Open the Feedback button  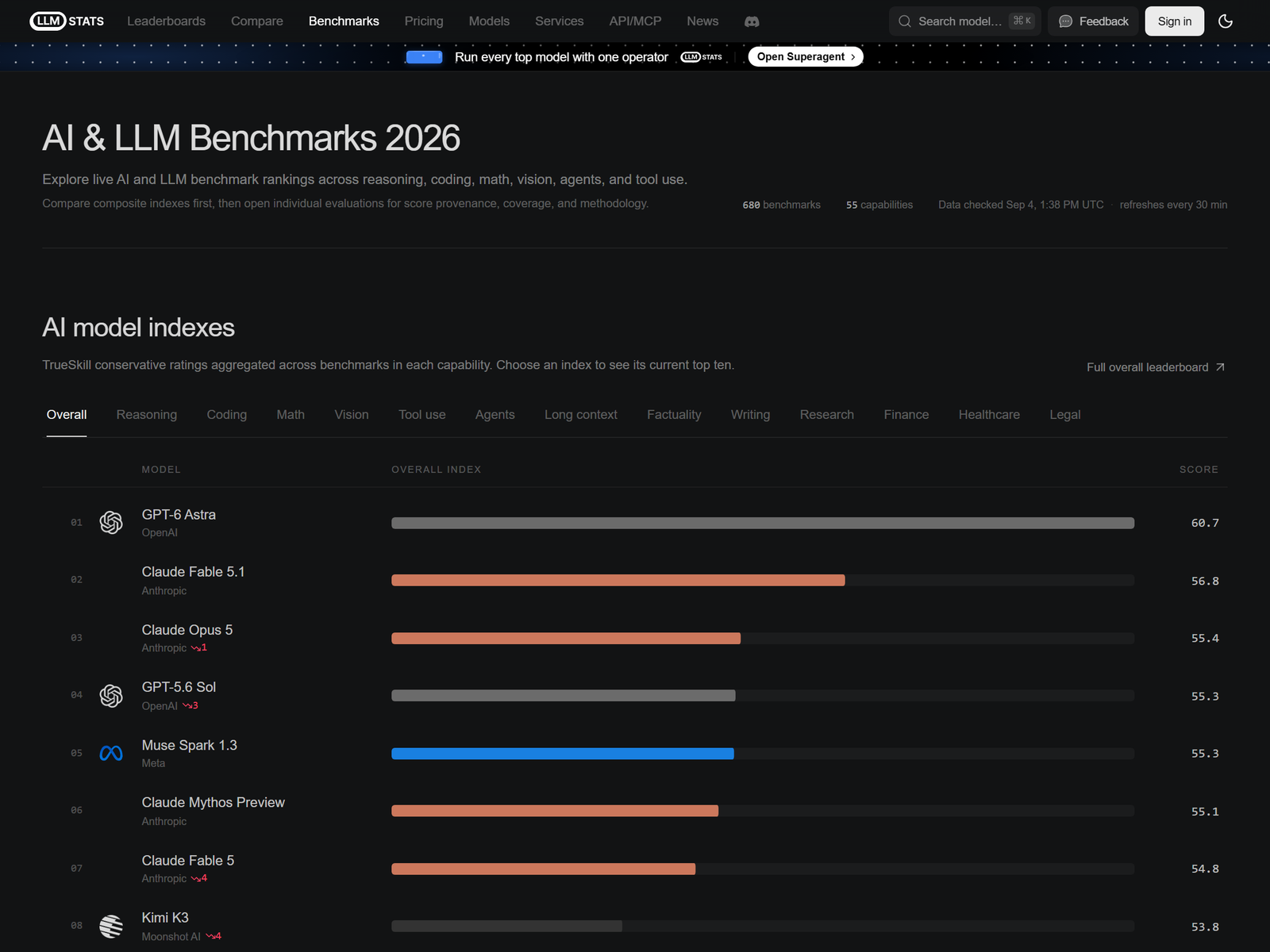(1093, 21)
